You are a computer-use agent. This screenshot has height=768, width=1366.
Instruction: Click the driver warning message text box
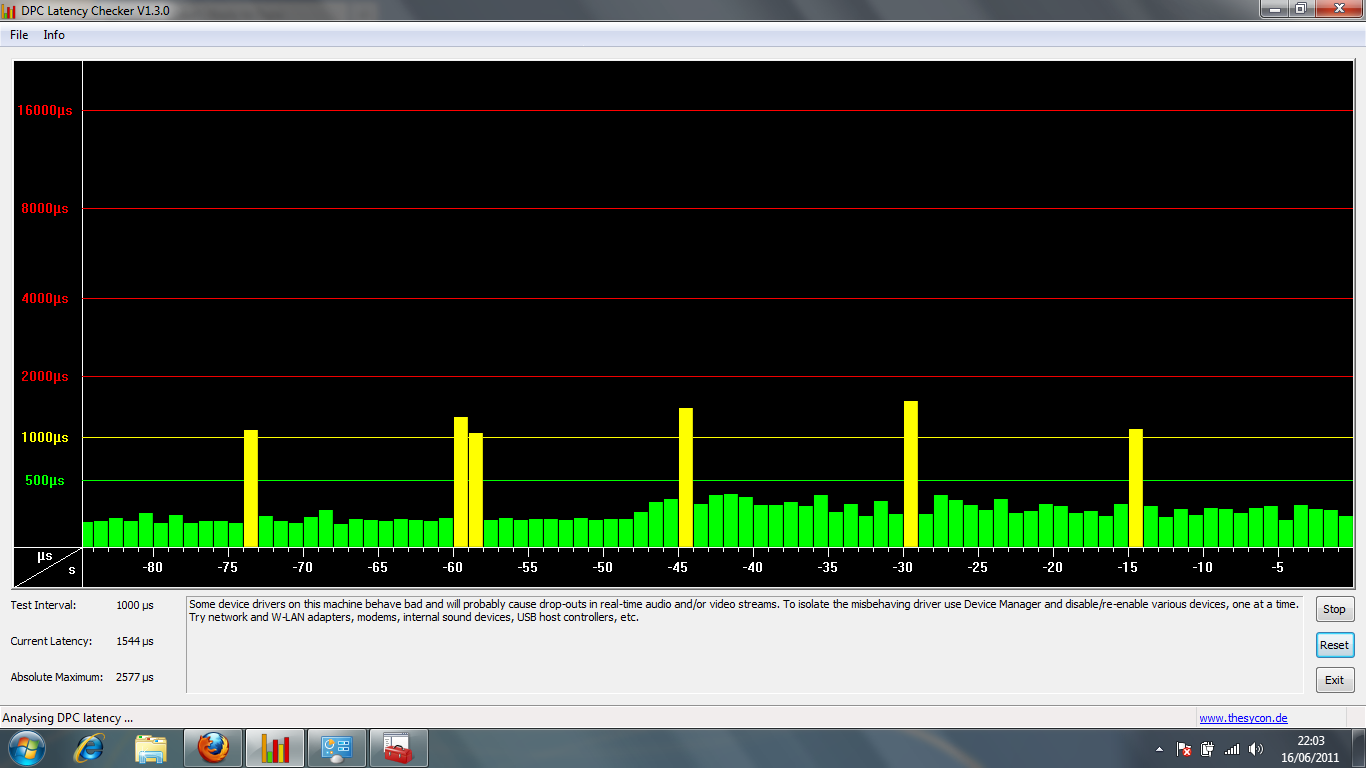745,645
